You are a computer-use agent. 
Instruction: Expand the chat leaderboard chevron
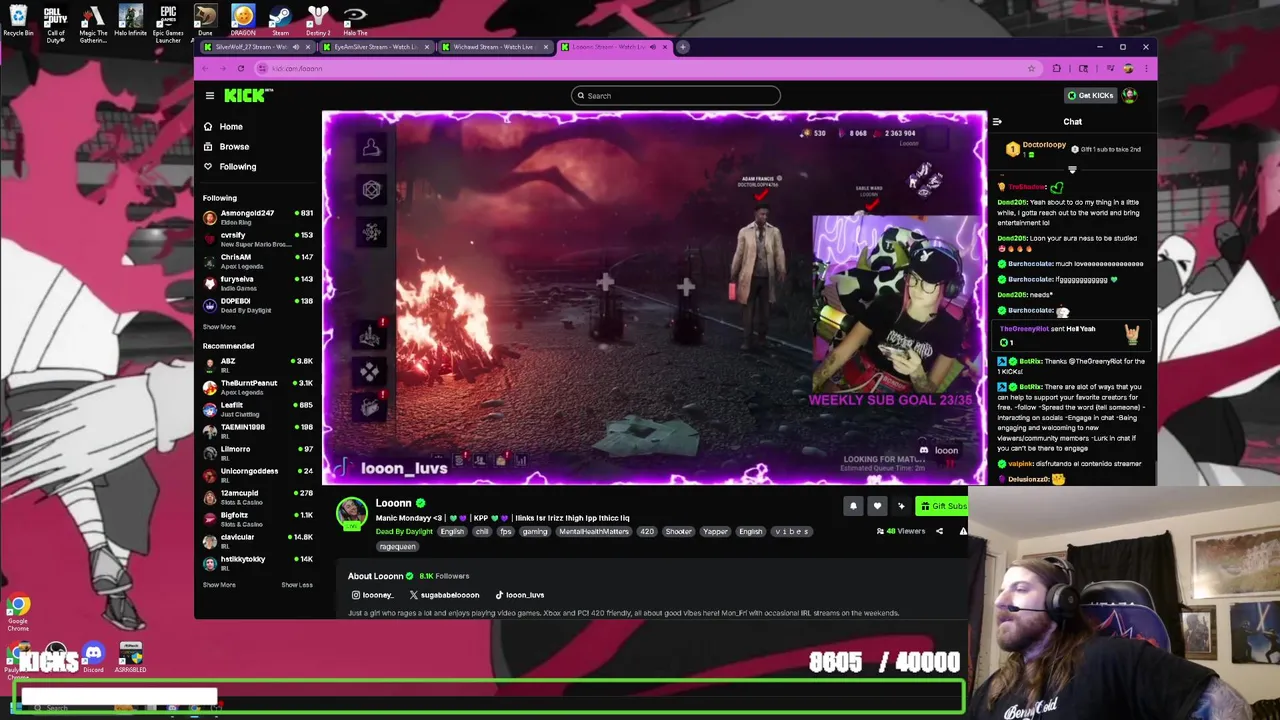click(1072, 170)
